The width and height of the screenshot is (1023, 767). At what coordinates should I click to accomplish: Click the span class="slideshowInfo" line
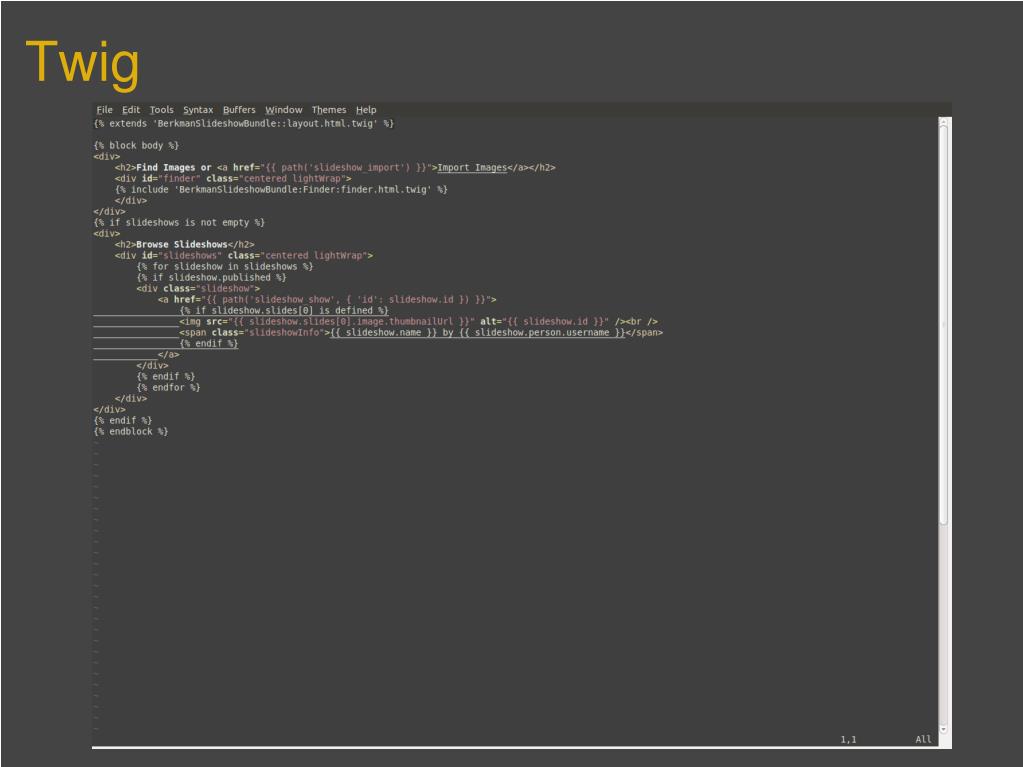point(421,333)
